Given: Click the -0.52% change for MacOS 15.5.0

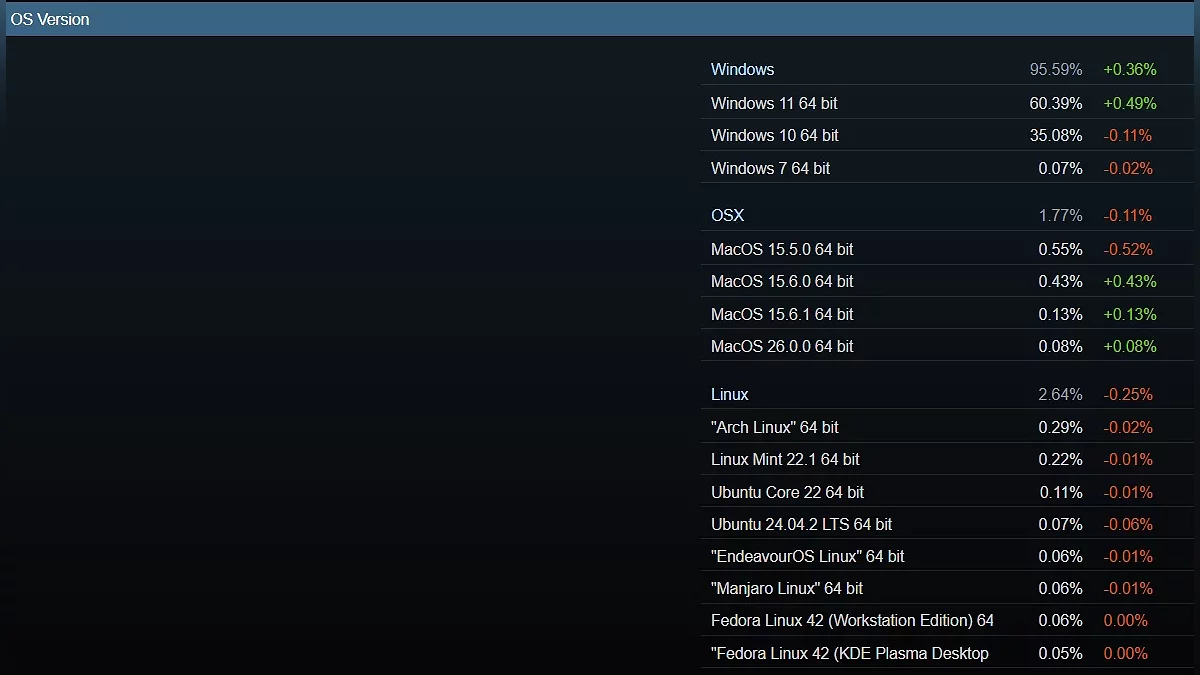Looking at the screenshot, I should pyautogui.click(x=1128, y=249).
